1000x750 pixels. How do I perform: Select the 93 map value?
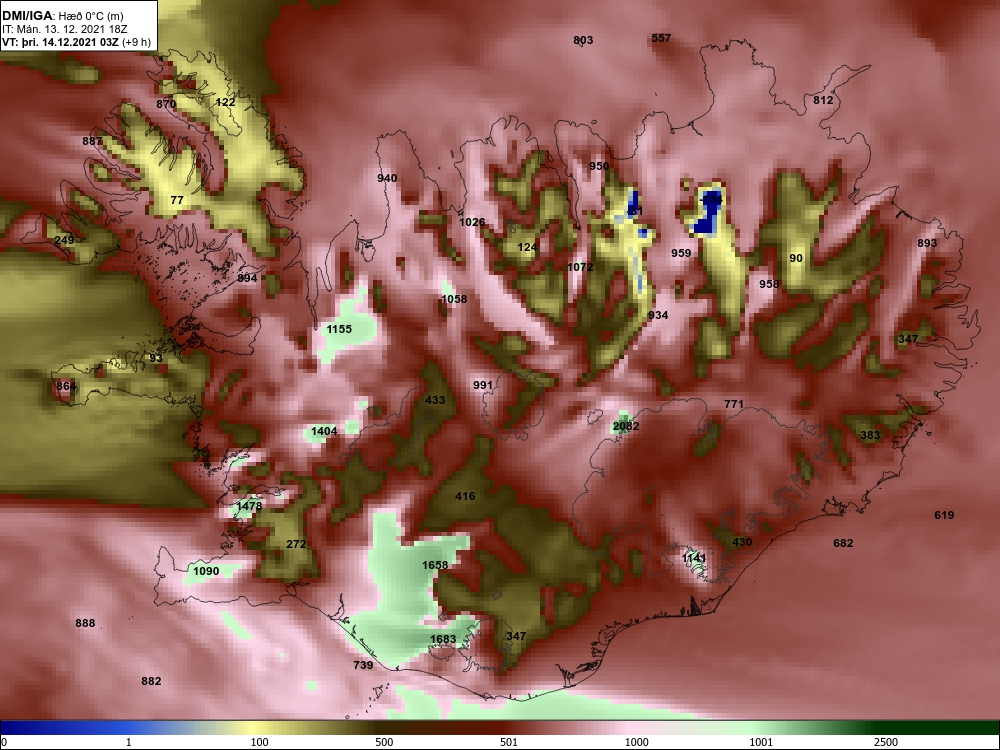pyautogui.click(x=156, y=358)
